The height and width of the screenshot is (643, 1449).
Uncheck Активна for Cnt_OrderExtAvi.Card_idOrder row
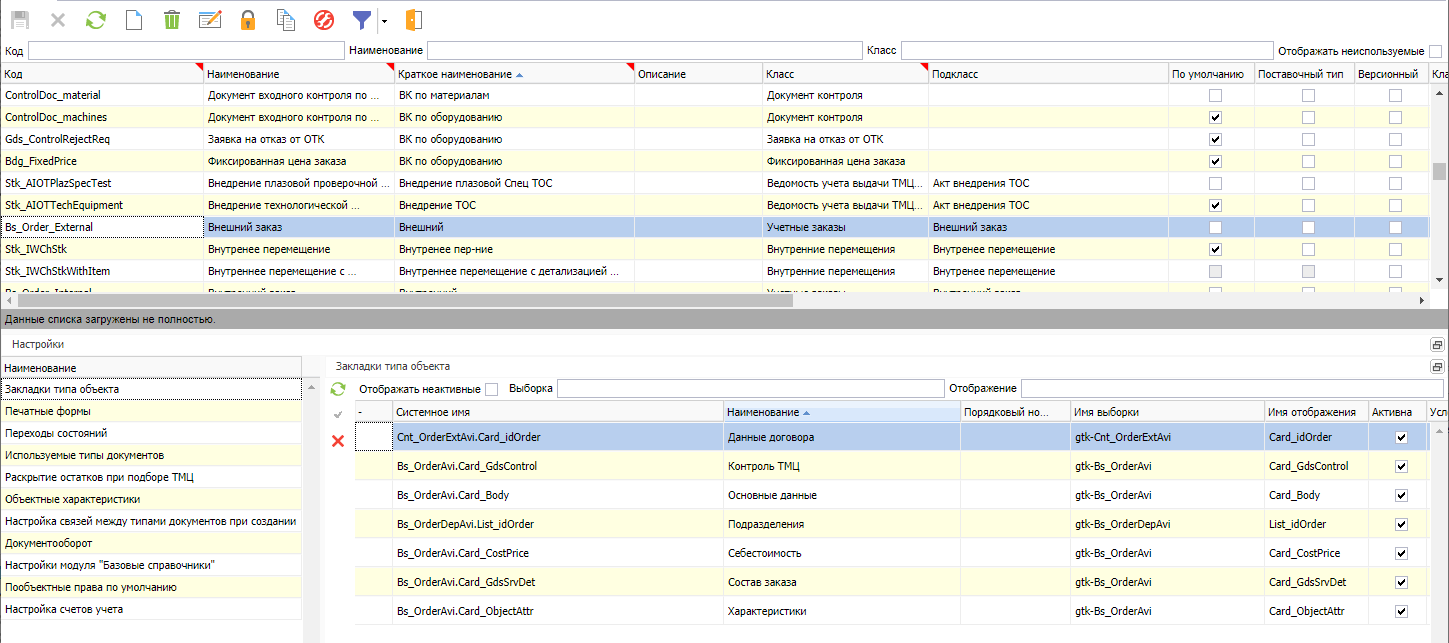[x=1401, y=437]
